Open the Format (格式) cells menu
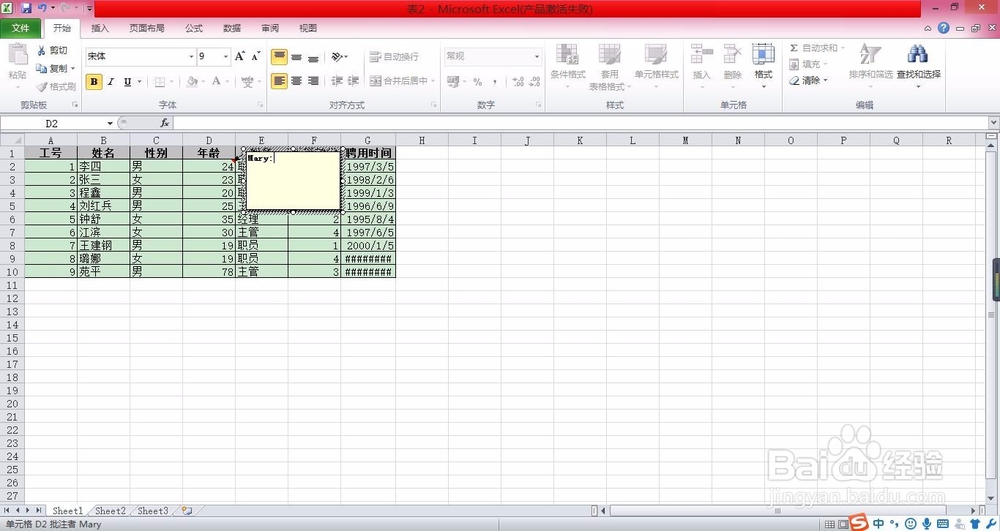The image size is (1000, 531). 763,64
